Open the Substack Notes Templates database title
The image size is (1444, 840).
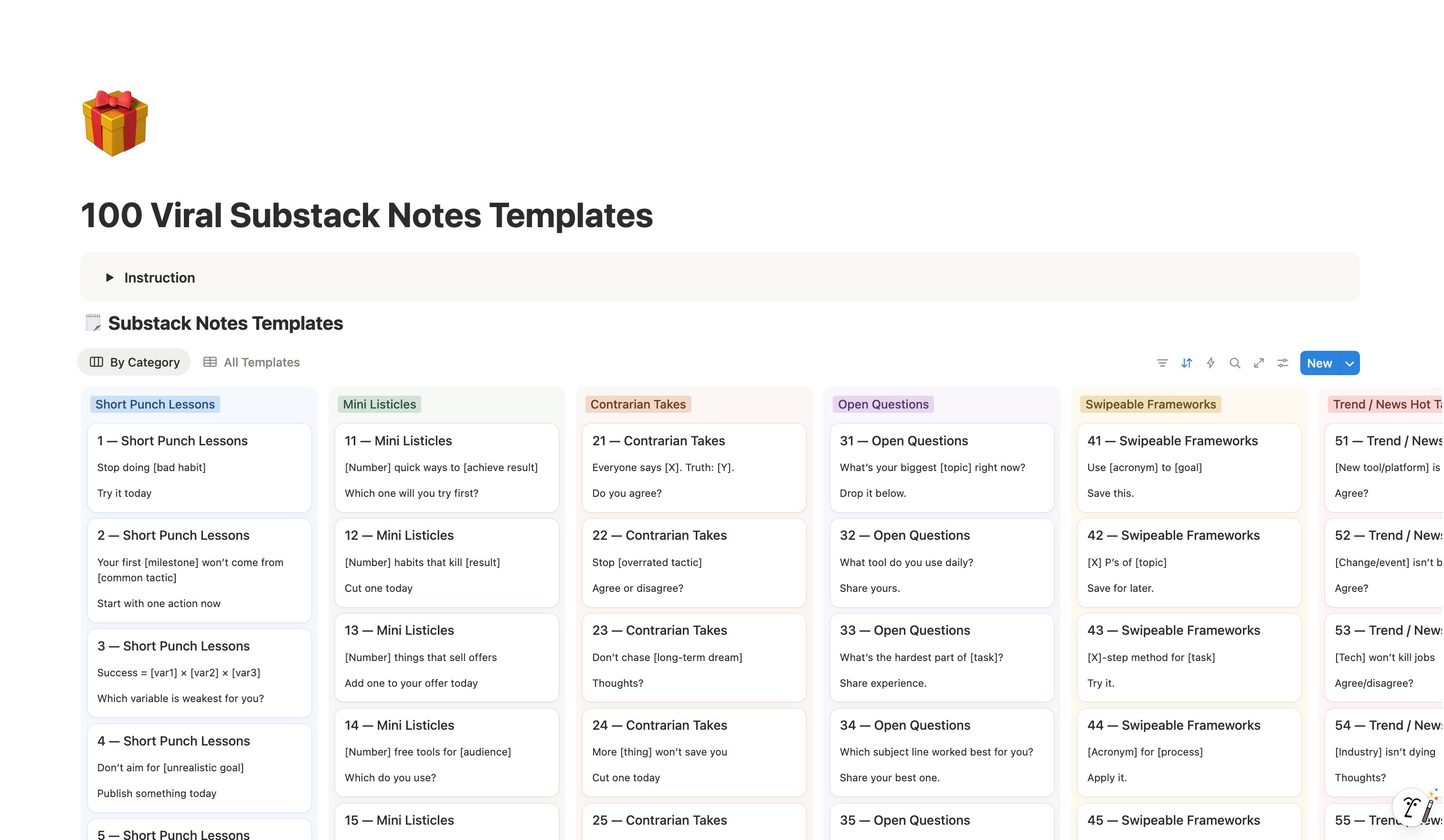[x=225, y=324]
